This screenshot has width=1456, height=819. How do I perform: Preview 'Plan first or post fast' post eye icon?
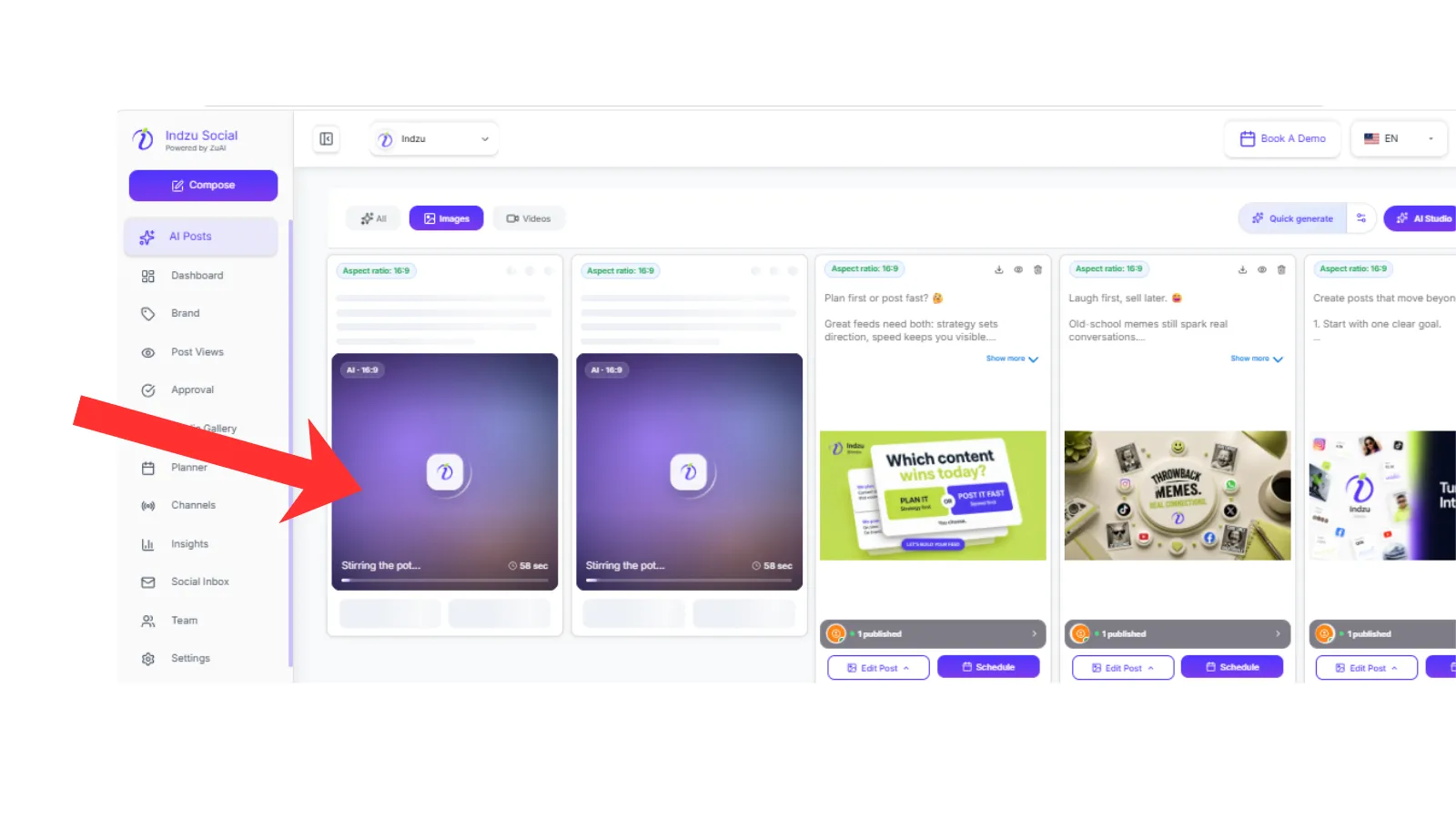point(1018,270)
